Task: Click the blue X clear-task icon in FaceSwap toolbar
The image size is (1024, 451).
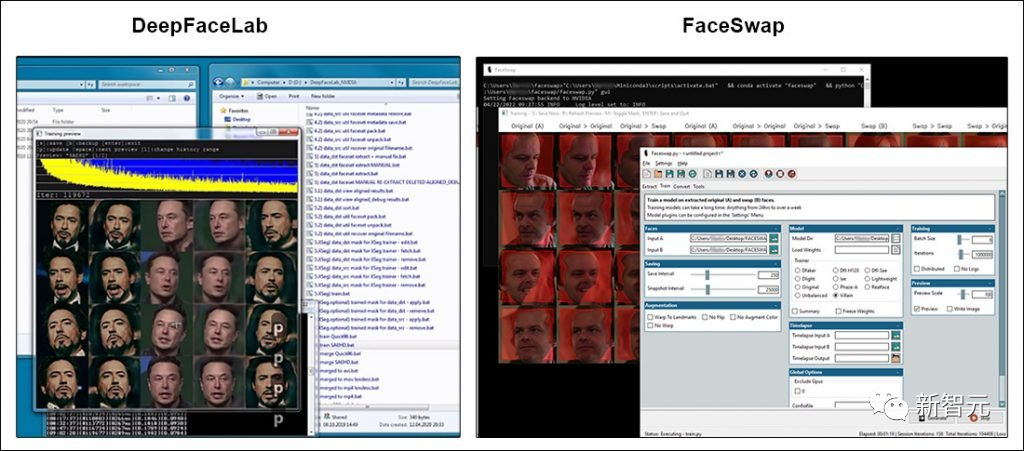Action: coord(742,174)
